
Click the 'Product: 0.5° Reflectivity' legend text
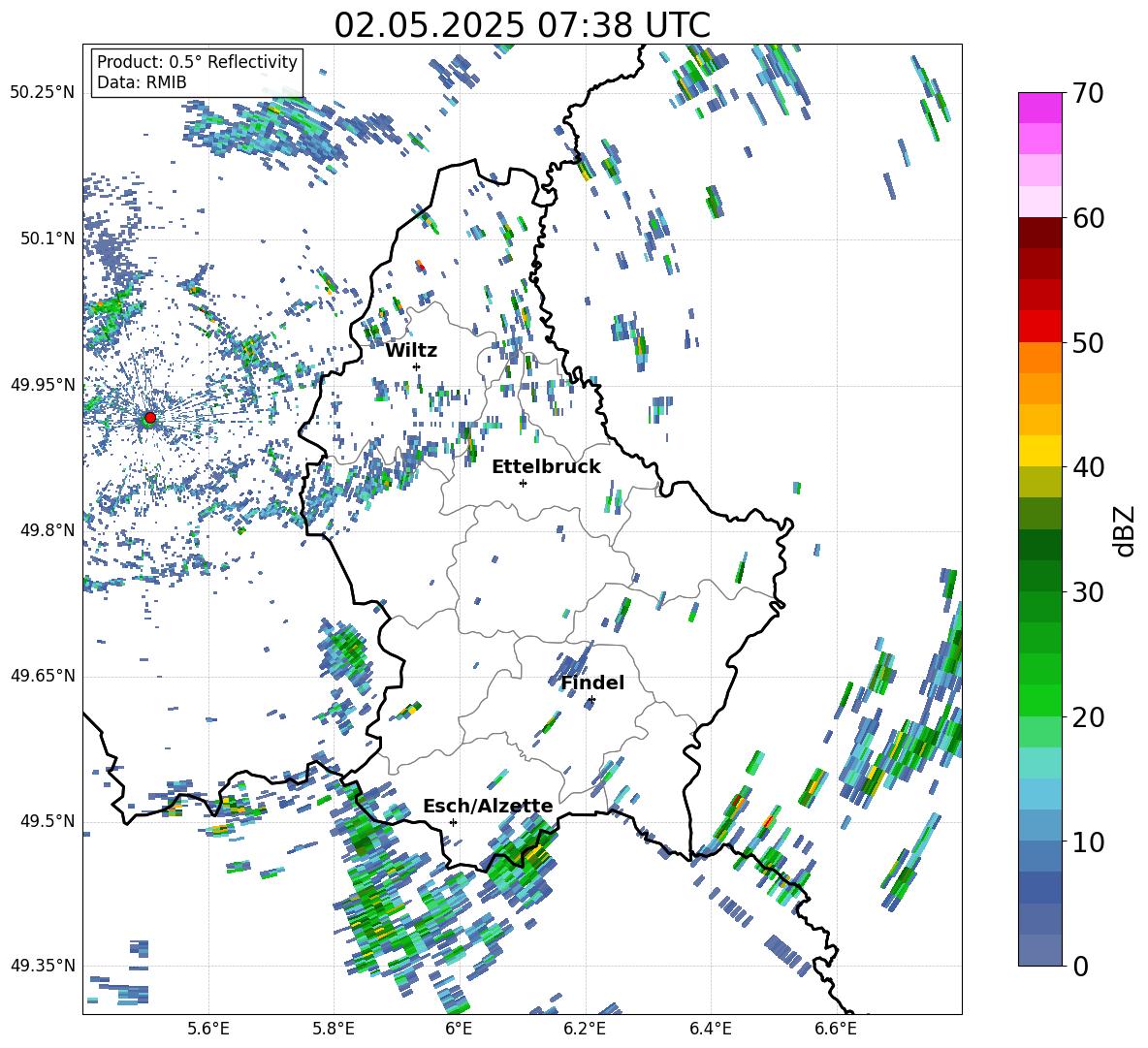click(197, 62)
